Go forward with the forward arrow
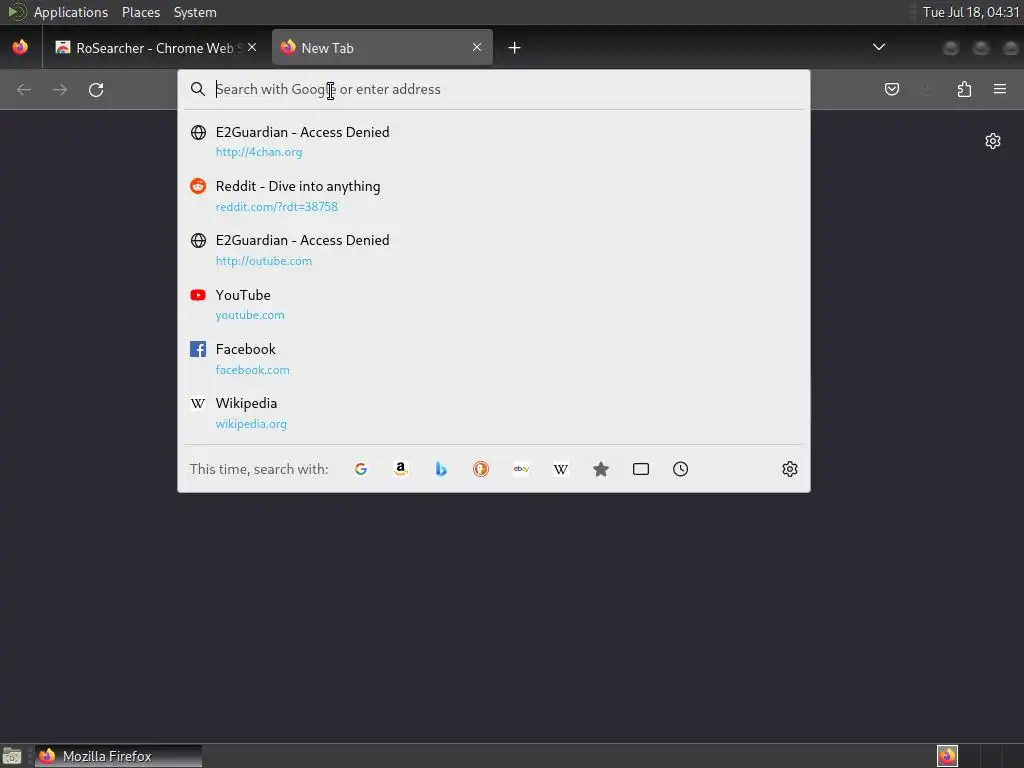Viewport: 1024px width, 768px height. pos(60,89)
